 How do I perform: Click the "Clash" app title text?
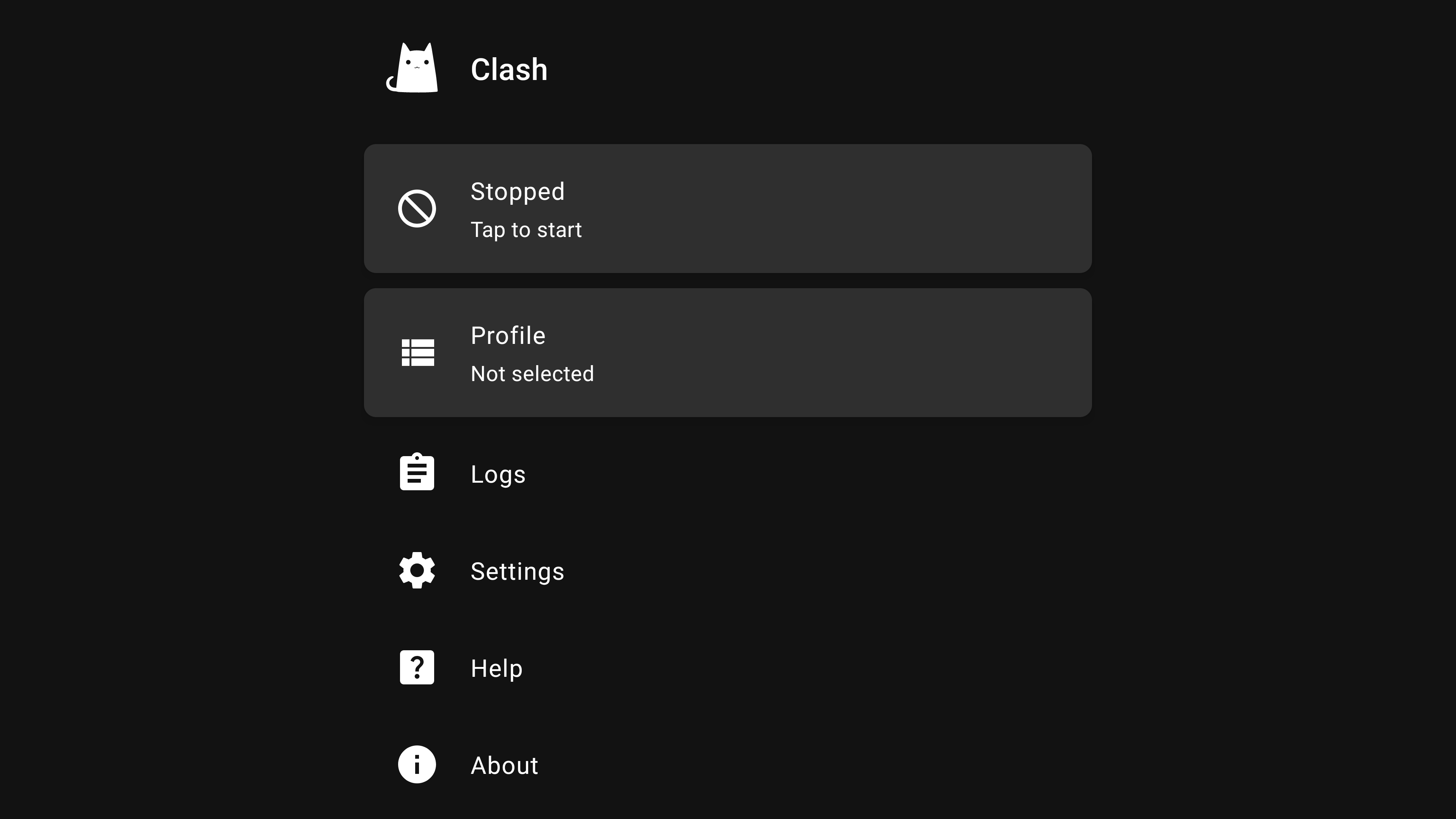[509, 69]
